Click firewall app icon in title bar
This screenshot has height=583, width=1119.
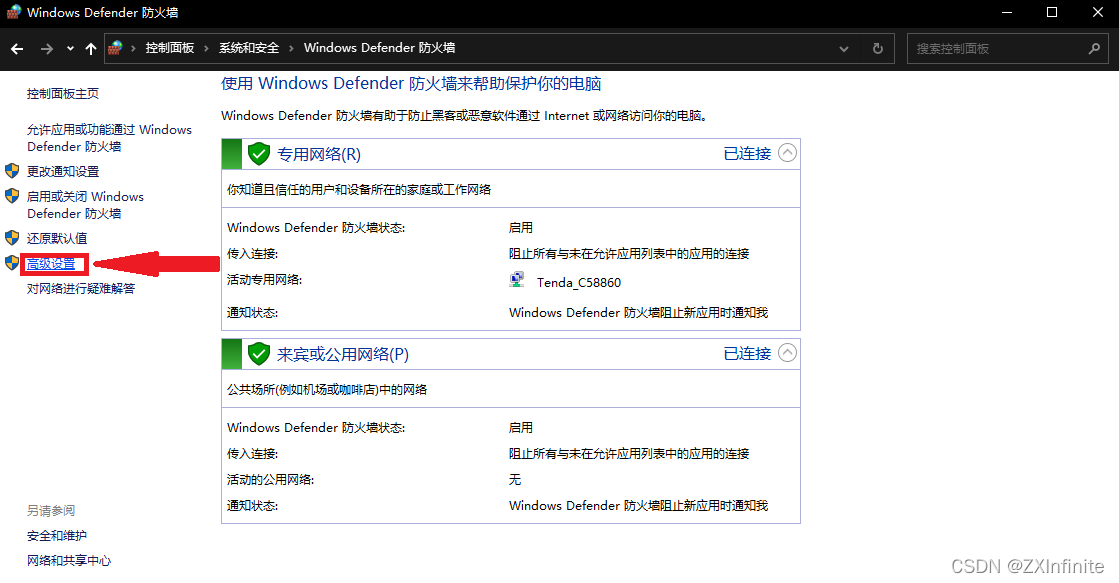[x=14, y=12]
